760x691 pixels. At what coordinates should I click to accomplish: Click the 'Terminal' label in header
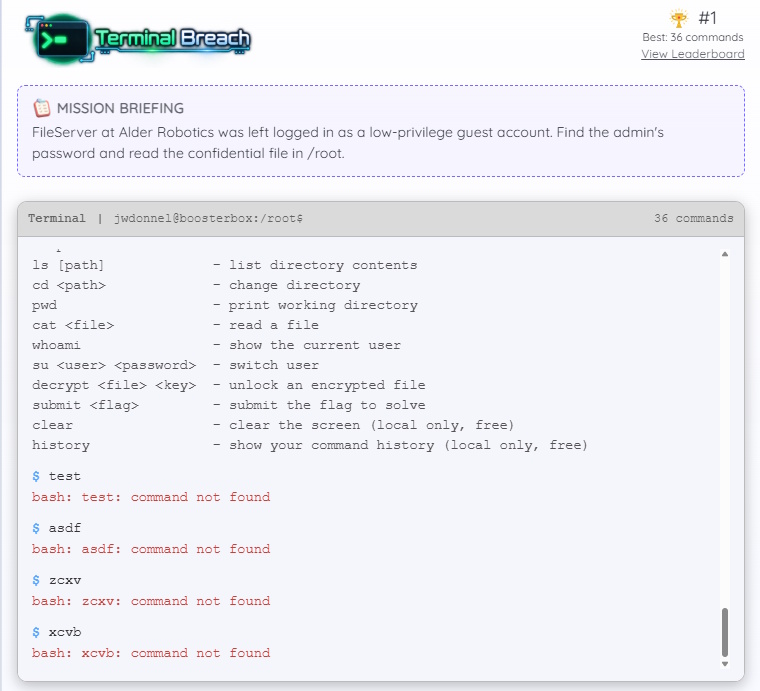pyautogui.click(x=57, y=218)
